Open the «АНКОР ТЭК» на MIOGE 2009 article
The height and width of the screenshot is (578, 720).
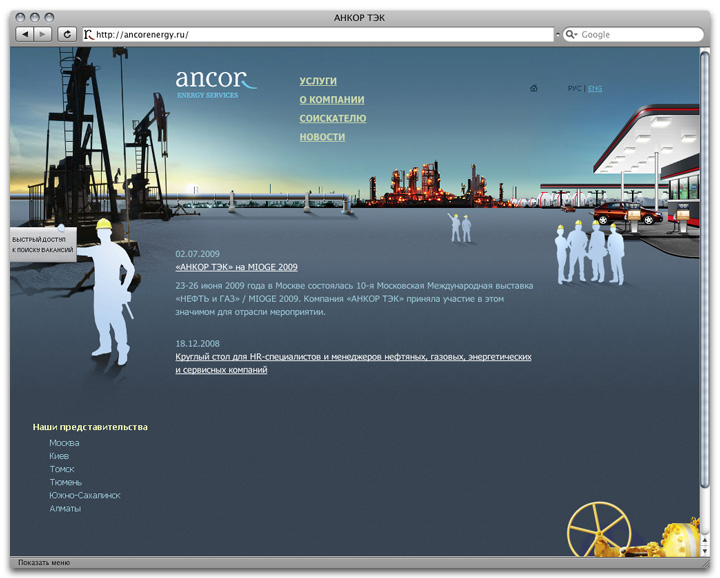click(x=236, y=267)
